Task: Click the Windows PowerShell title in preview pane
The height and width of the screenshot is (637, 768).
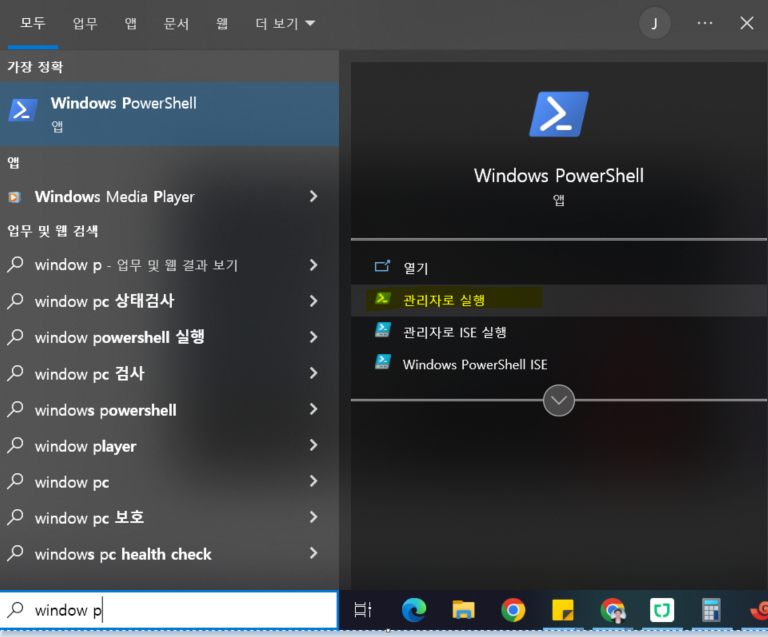Action: [x=559, y=175]
